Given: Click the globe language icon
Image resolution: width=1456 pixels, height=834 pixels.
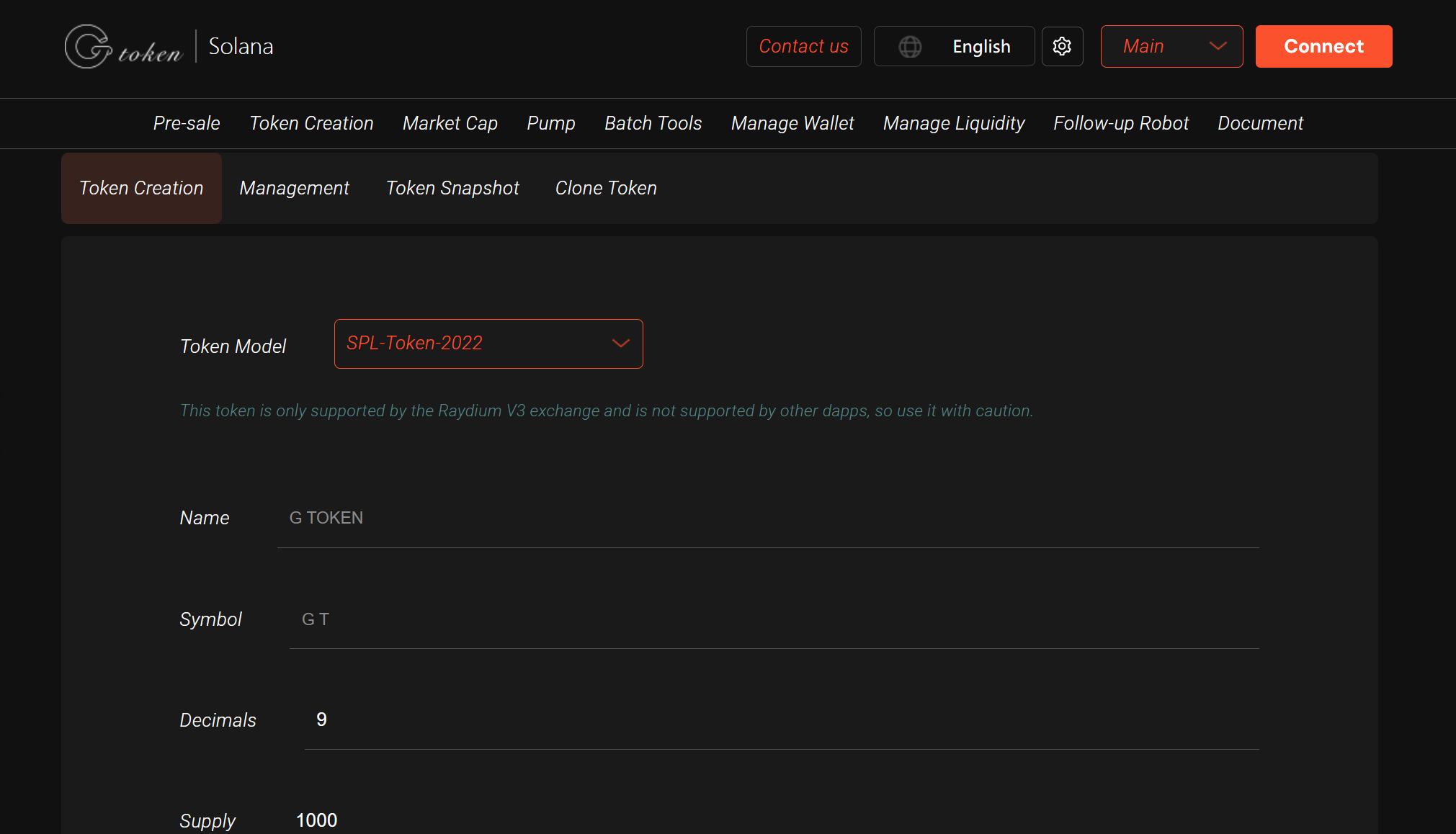Looking at the screenshot, I should [x=910, y=47].
